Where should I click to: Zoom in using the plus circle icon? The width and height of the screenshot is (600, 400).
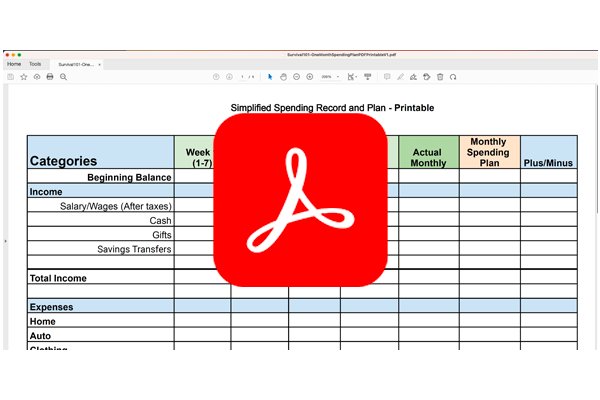pos(309,76)
